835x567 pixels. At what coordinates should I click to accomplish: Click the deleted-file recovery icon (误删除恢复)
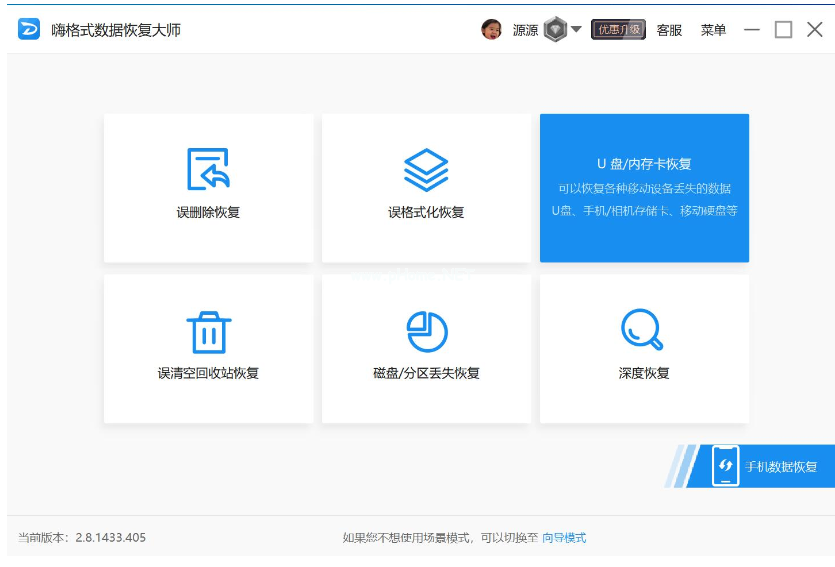pyautogui.click(x=208, y=169)
